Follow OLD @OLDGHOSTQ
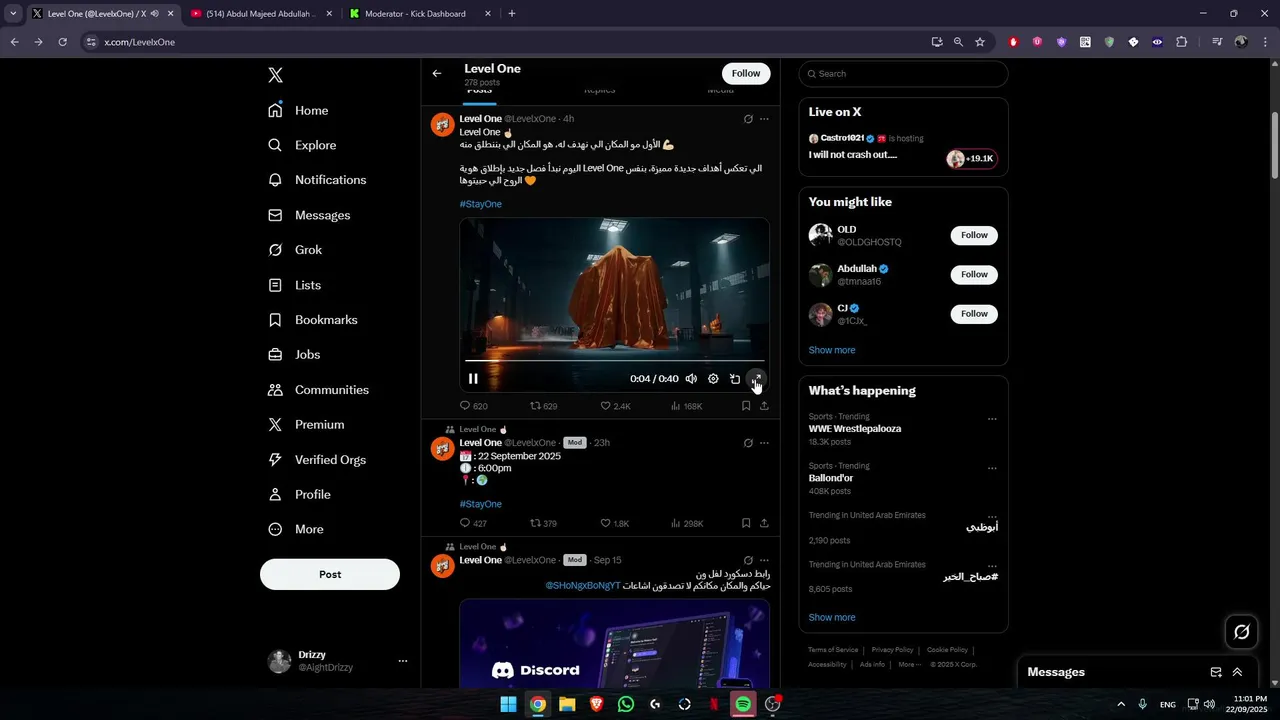The height and width of the screenshot is (720, 1280). click(974, 235)
